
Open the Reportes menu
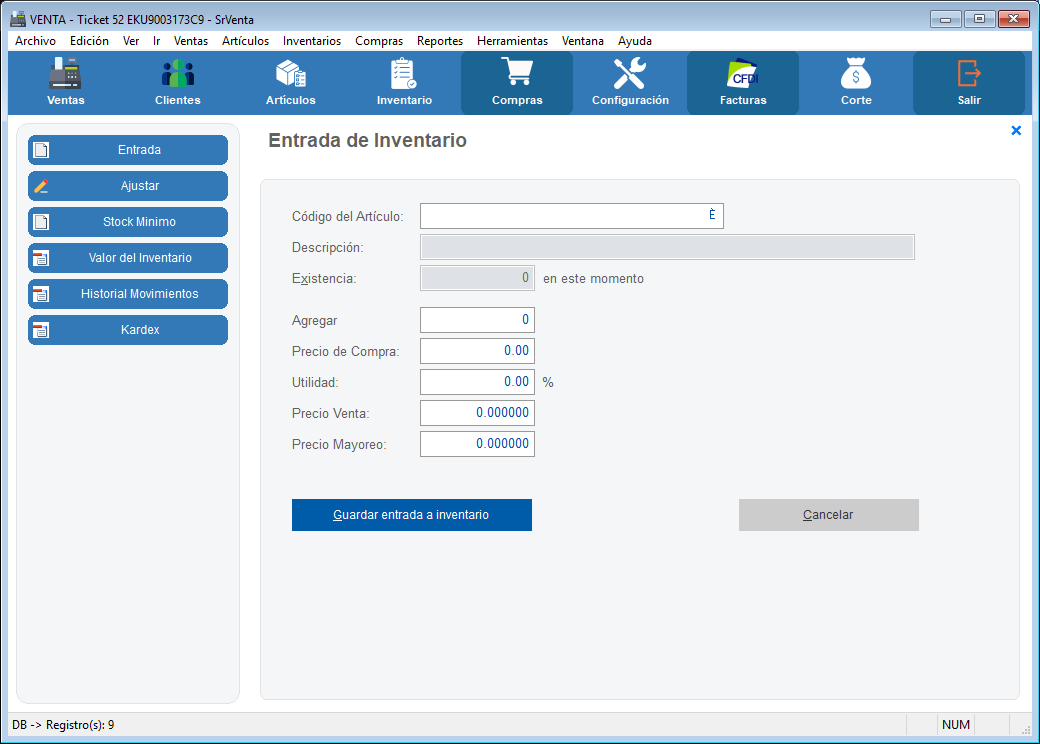[x=439, y=41]
